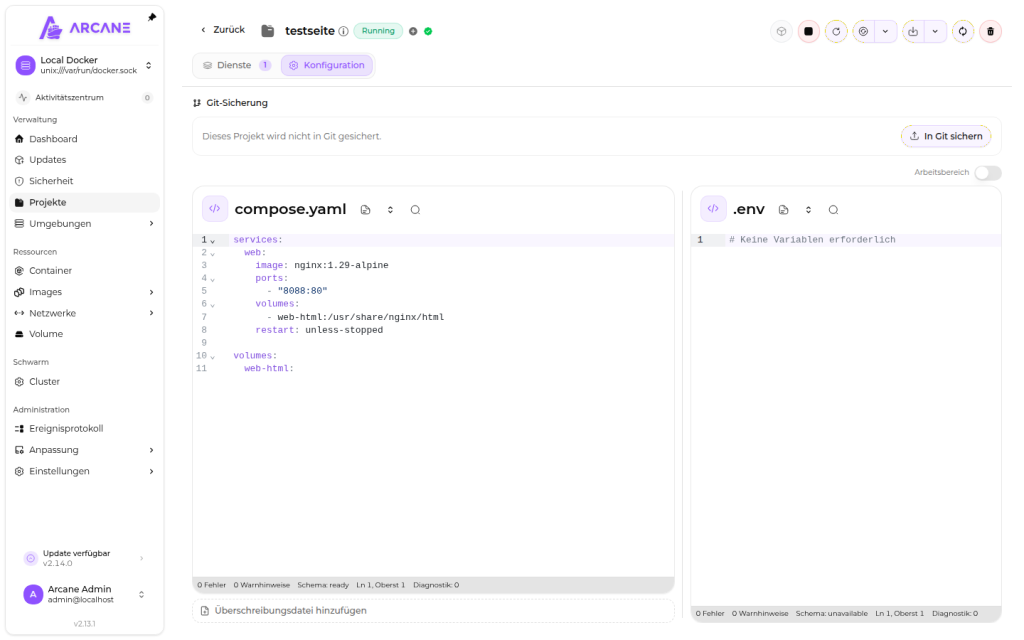The image size is (1024, 640).
Task: Open Cluster in the sidebar
Action: click(85, 381)
